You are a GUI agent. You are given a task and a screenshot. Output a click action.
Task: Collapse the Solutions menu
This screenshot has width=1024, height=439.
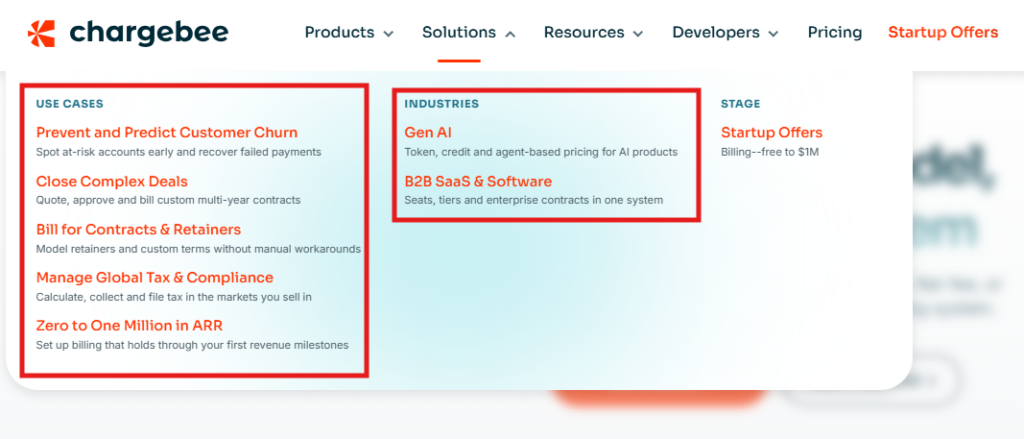(x=459, y=33)
